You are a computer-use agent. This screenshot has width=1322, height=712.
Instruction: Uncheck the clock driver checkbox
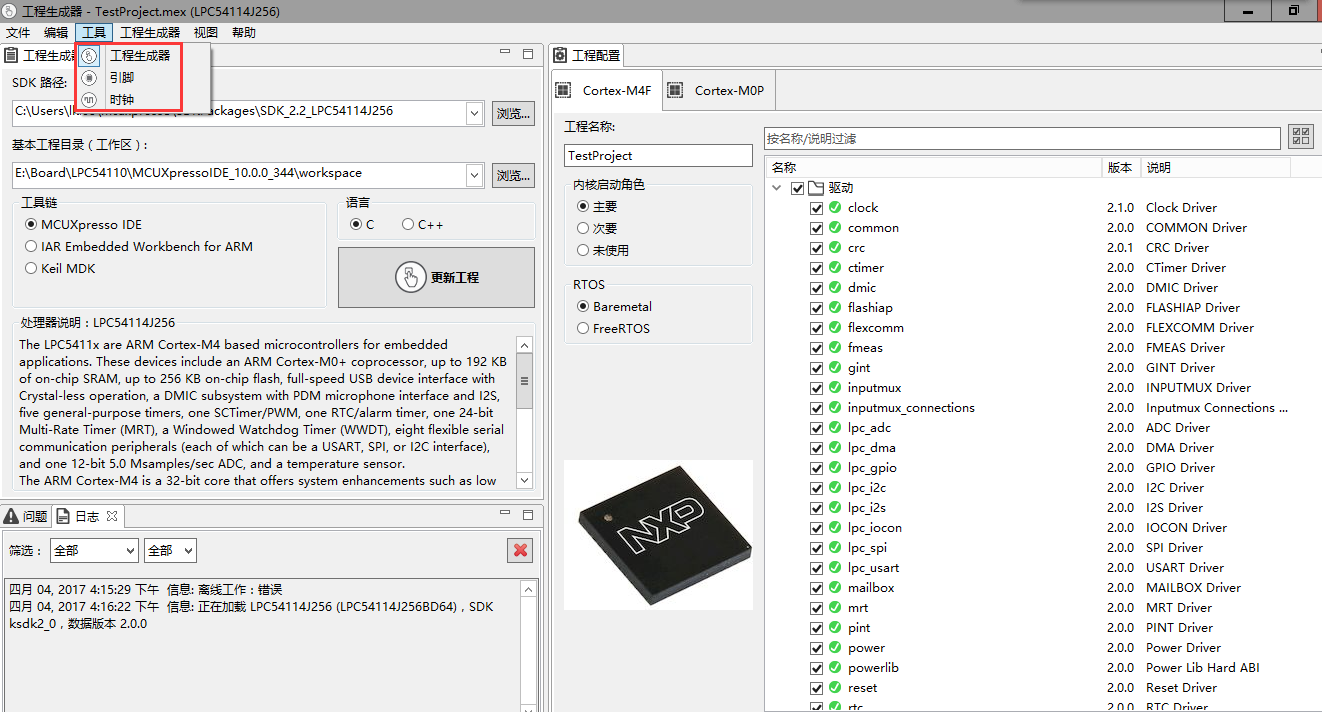point(817,208)
